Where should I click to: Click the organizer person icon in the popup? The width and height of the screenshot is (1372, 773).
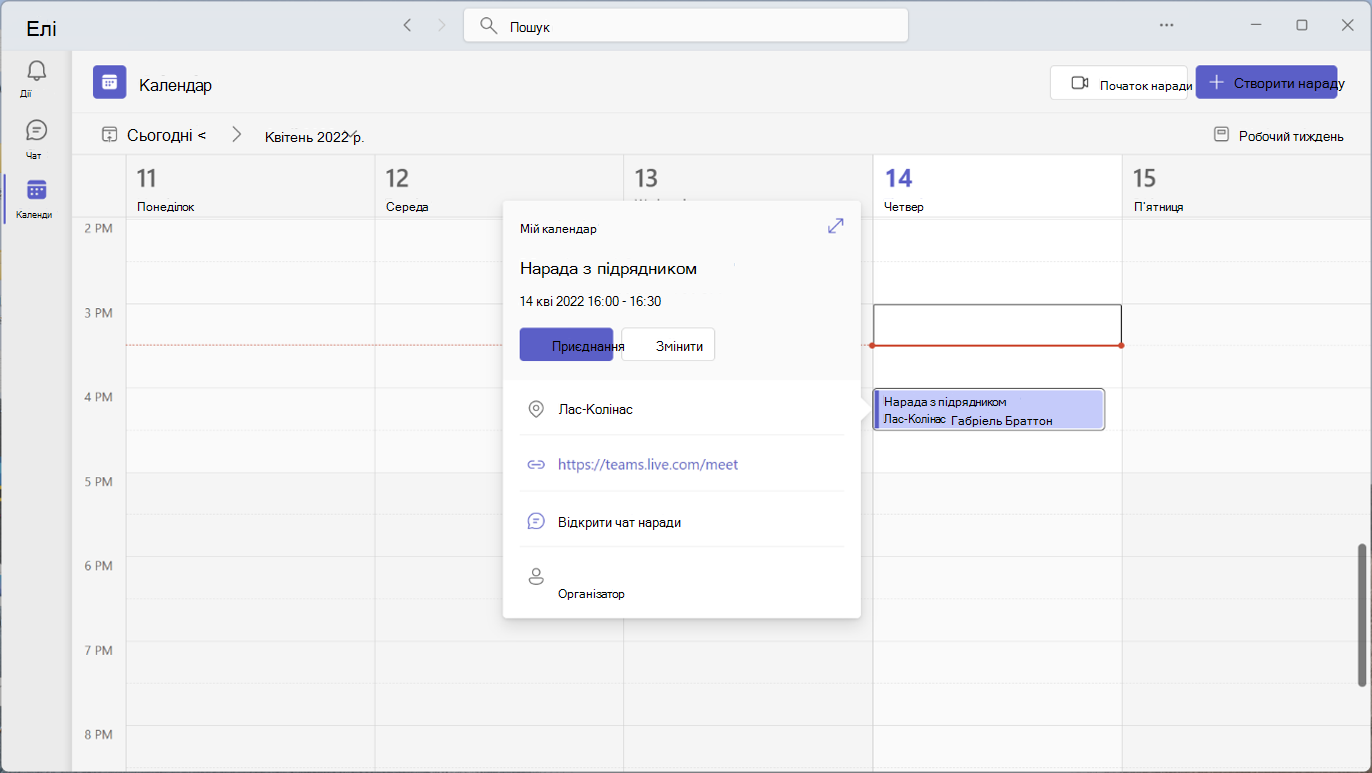536,576
